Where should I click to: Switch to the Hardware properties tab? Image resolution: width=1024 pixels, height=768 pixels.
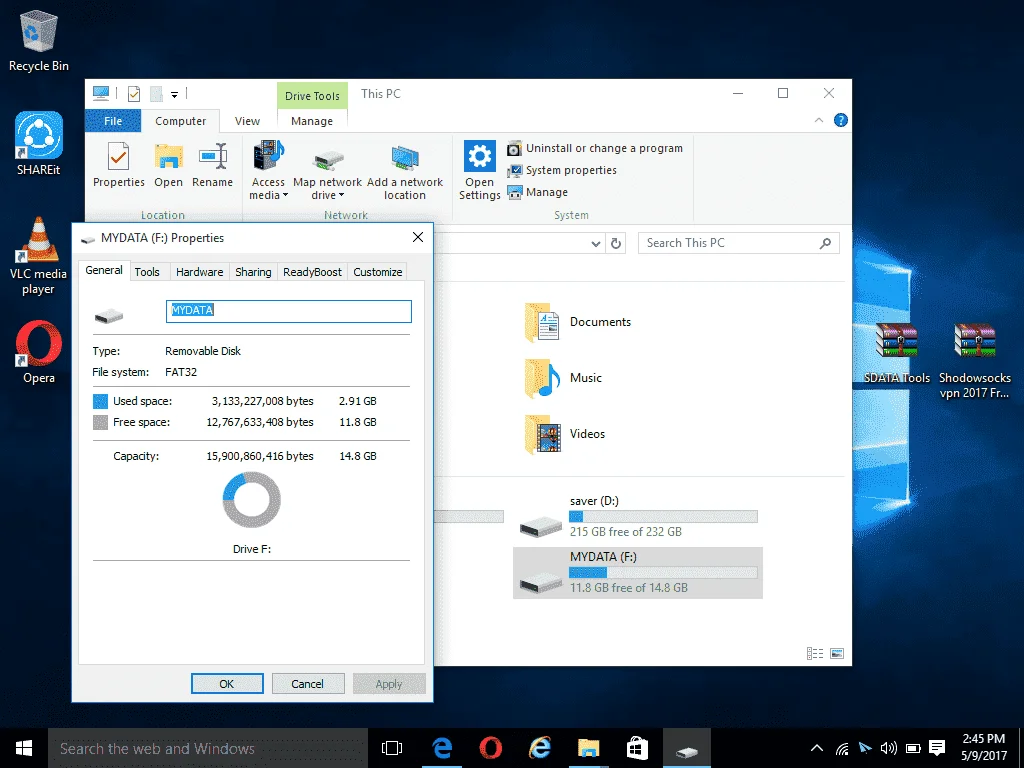pyautogui.click(x=199, y=272)
